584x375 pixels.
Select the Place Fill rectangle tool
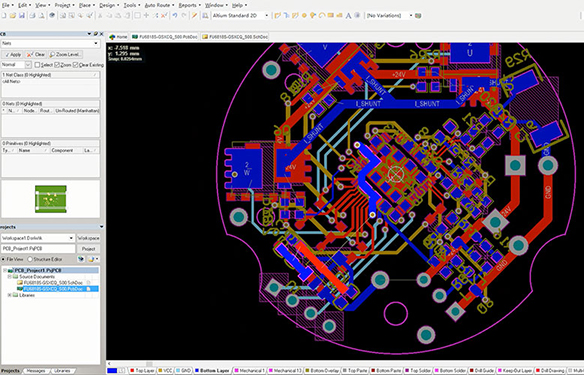click(330, 16)
